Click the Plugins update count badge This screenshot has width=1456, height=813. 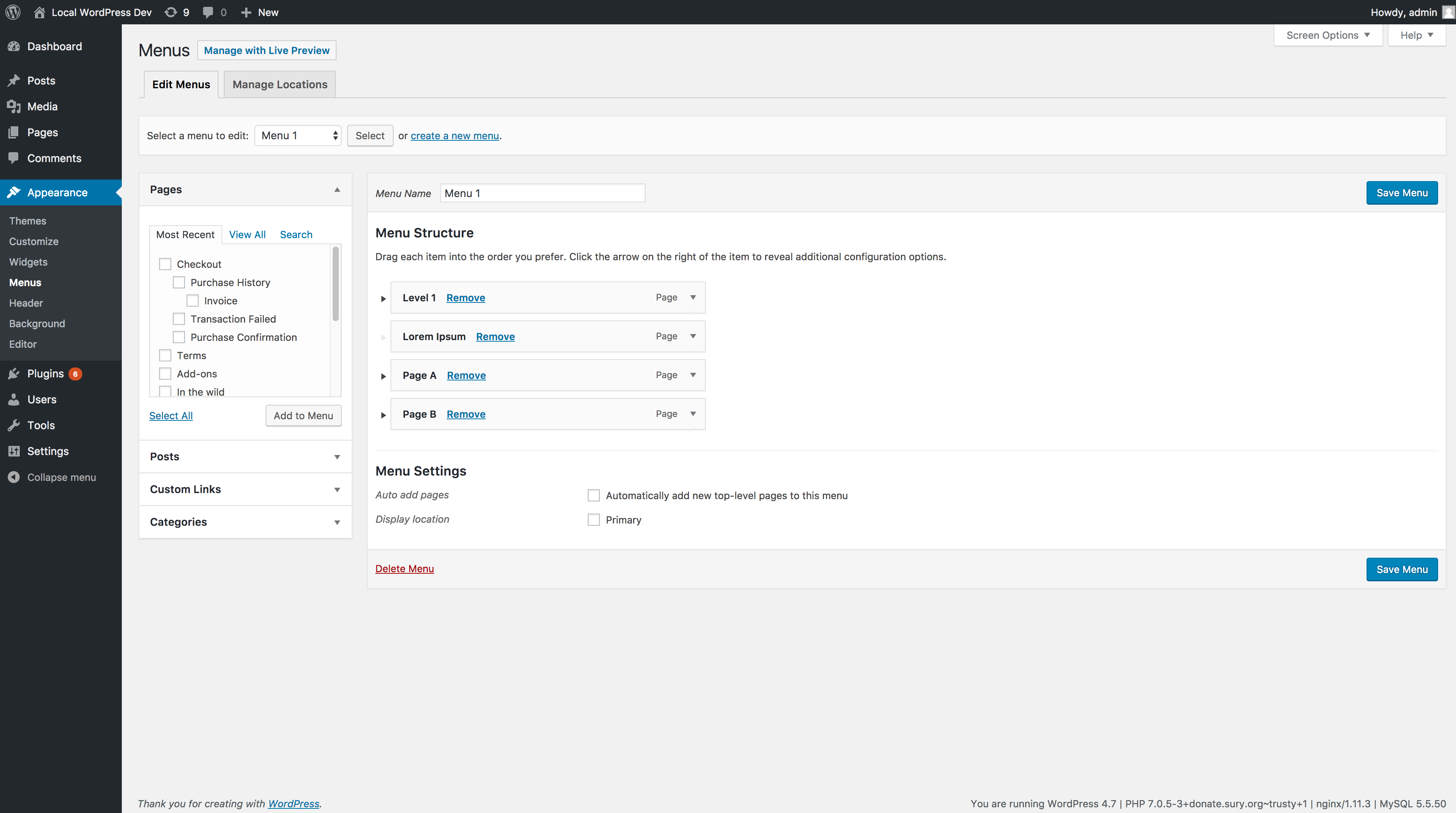click(x=75, y=374)
